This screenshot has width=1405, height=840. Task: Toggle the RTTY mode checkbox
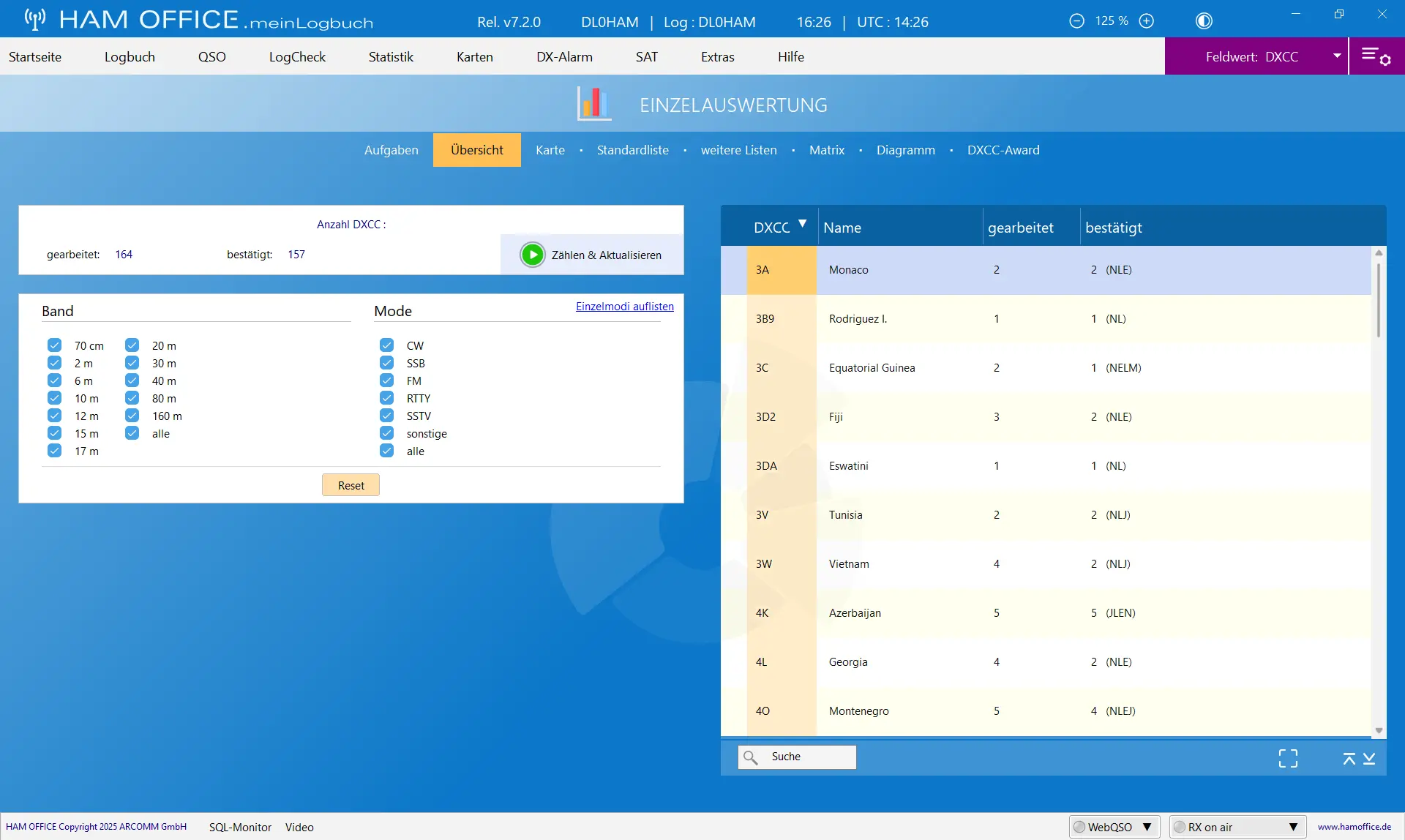[387, 398]
